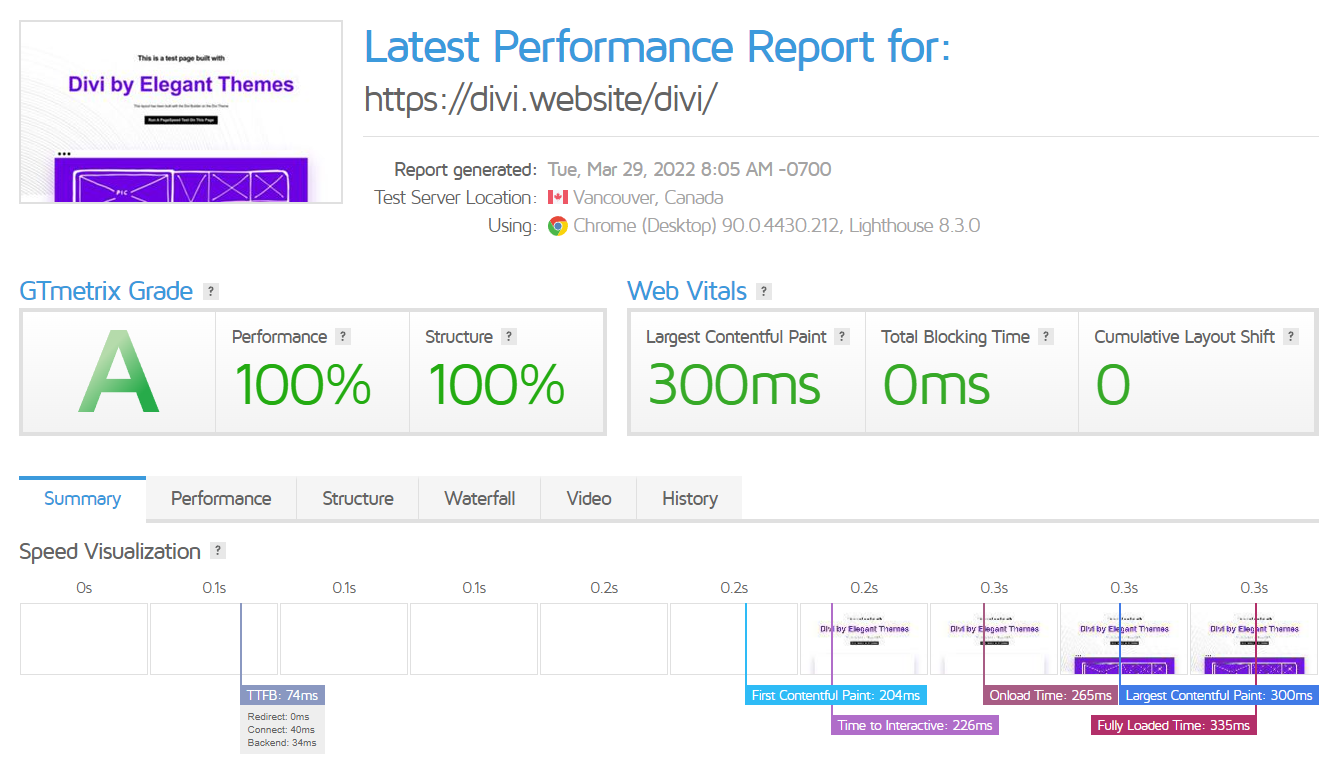The height and width of the screenshot is (782, 1337).
Task: Click the Canada flag icon
Action: tap(557, 197)
